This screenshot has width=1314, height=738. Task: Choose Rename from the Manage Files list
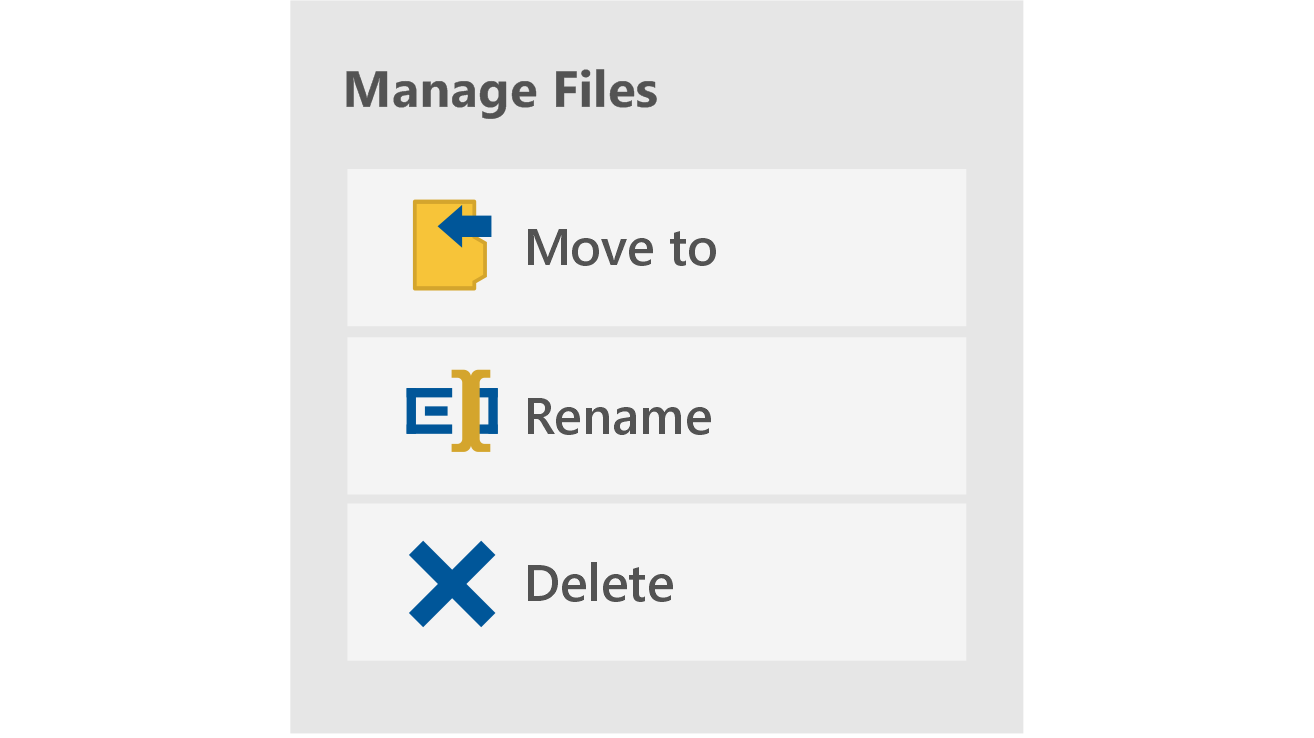click(656, 416)
